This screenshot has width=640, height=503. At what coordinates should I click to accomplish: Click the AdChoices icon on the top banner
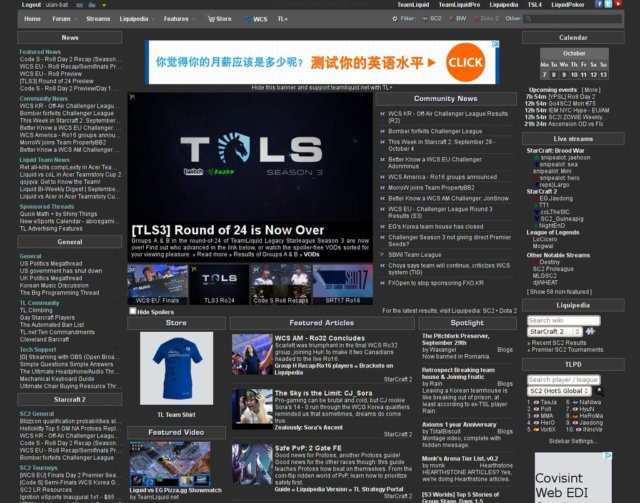[x=496, y=44]
